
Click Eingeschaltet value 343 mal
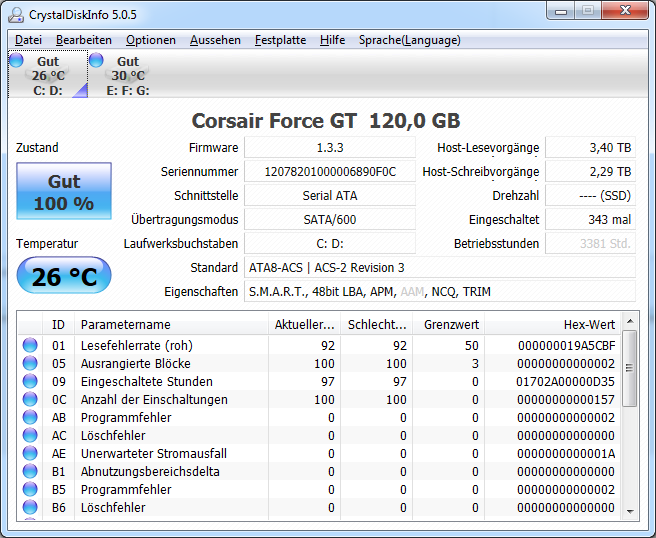pyautogui.click(x=591, y=219)
